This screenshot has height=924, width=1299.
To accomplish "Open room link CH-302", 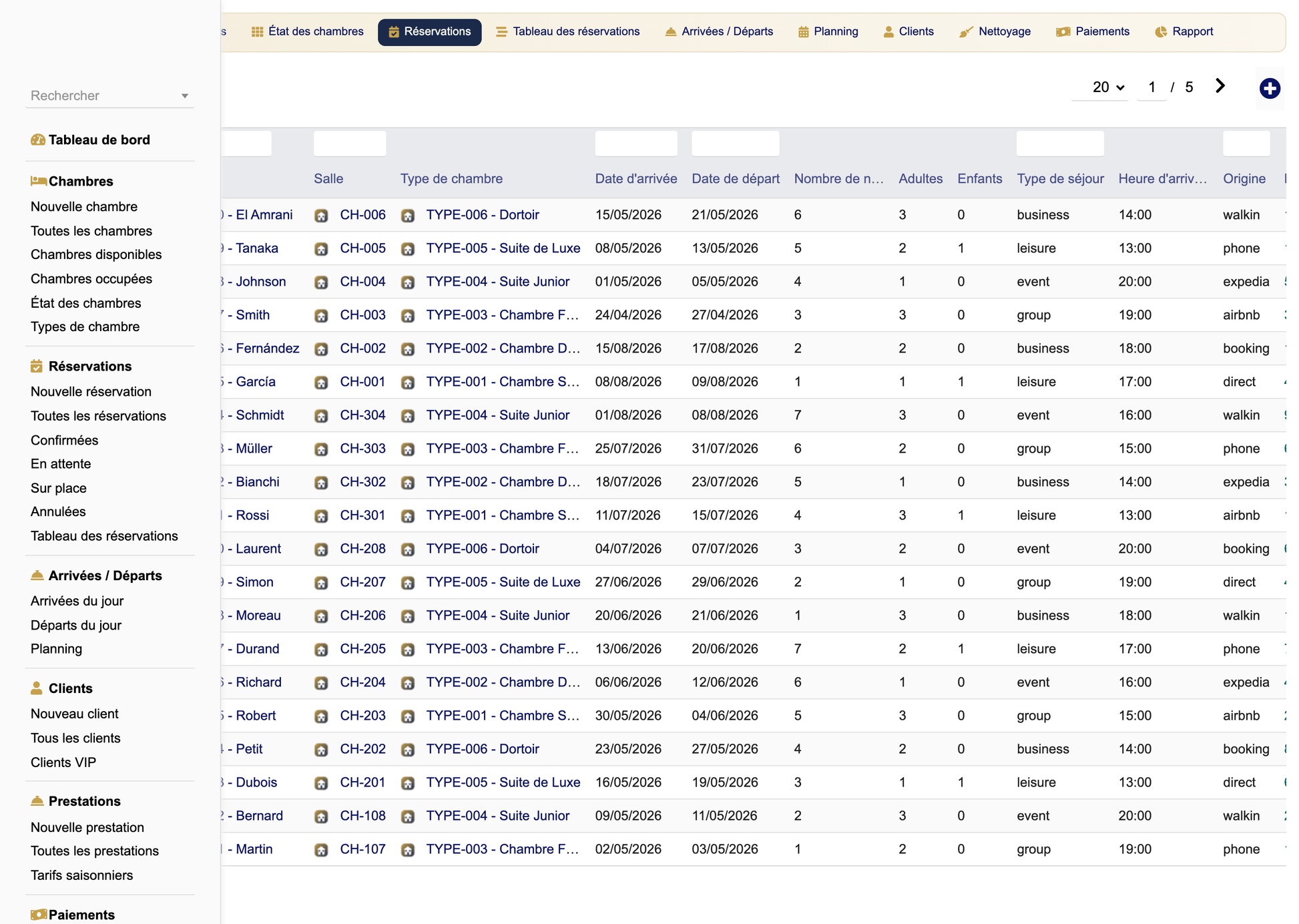I will pyautogui.click(x=362, y=482).
